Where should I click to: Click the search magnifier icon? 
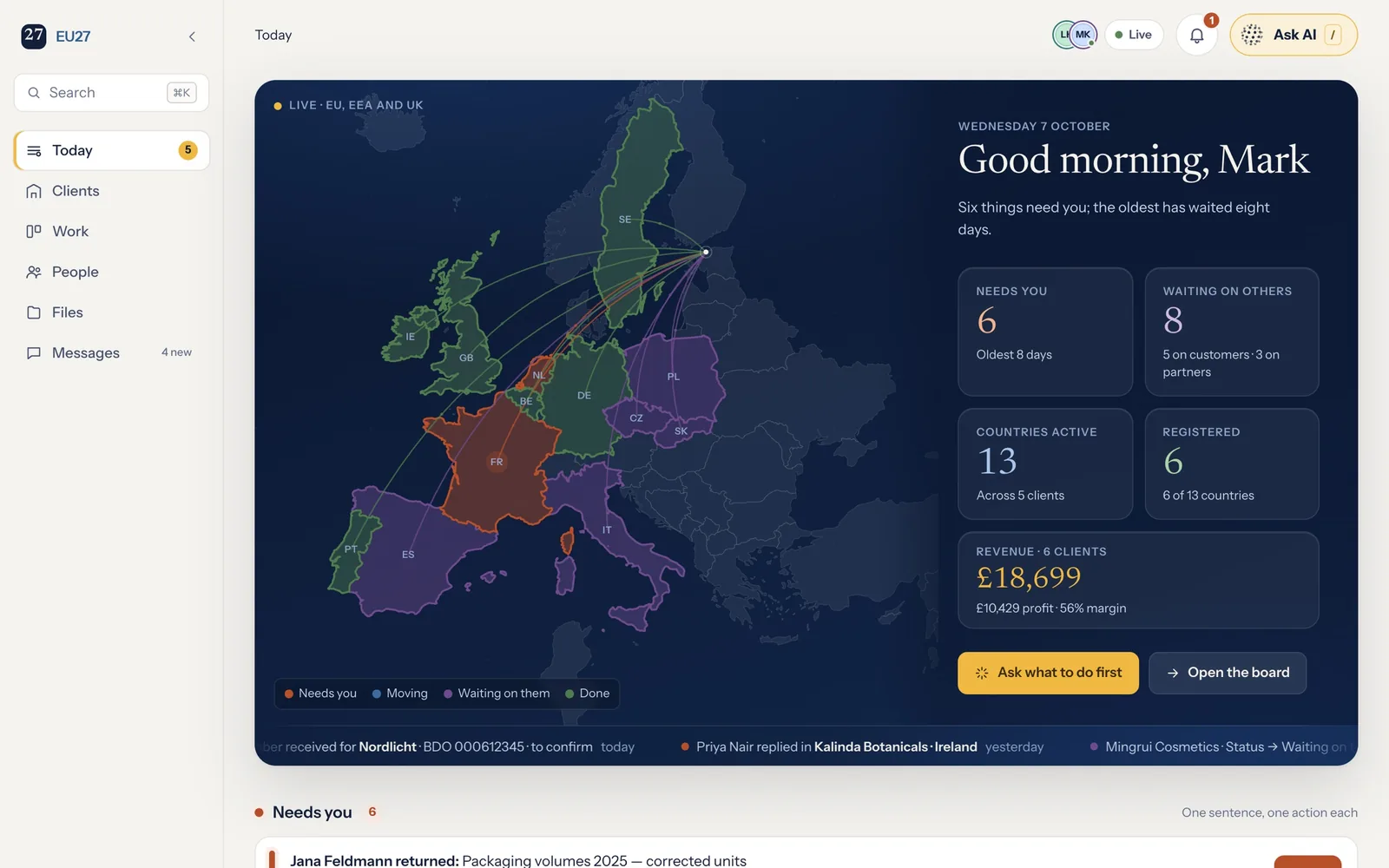(x=34, y=93)
